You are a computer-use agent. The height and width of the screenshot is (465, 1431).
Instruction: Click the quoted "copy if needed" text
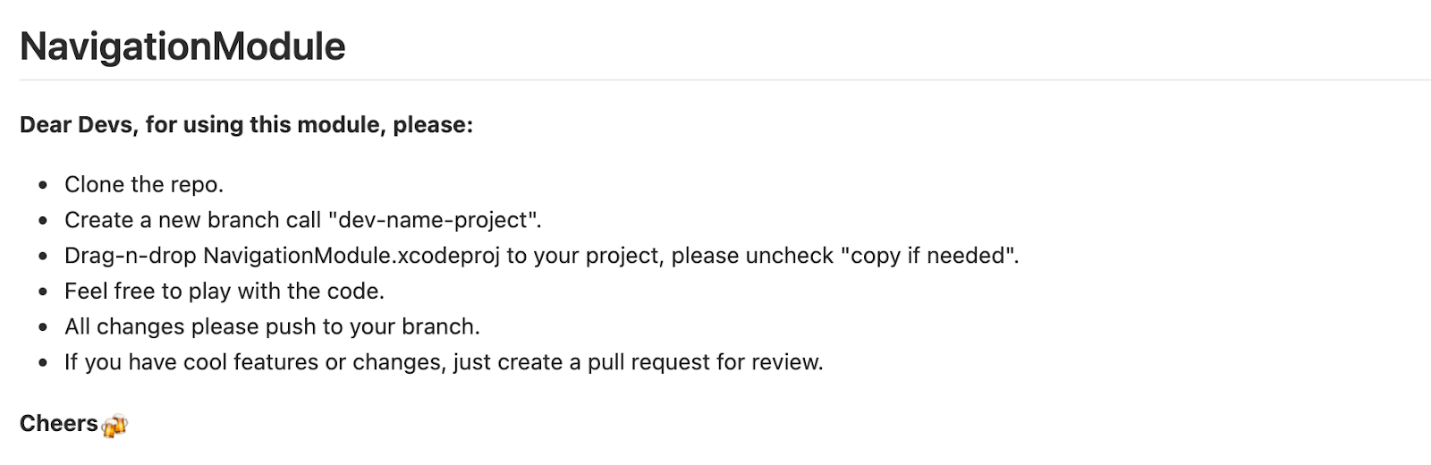[929, 255]
